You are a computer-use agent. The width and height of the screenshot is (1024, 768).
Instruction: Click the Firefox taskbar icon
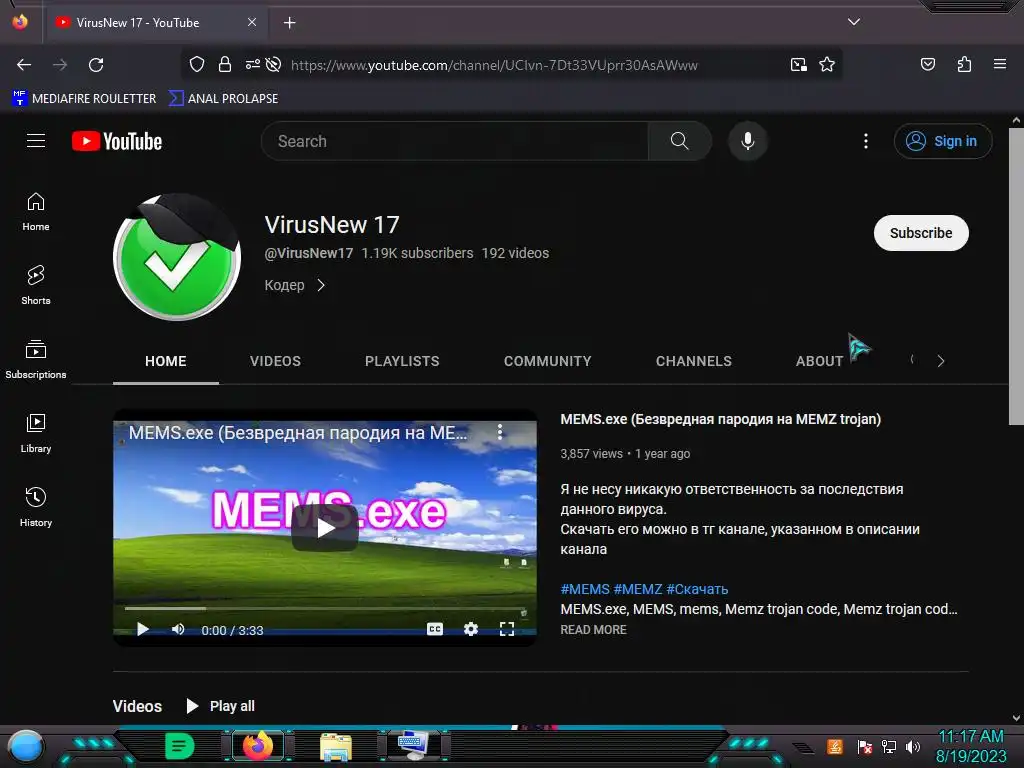tap(257, 746)
